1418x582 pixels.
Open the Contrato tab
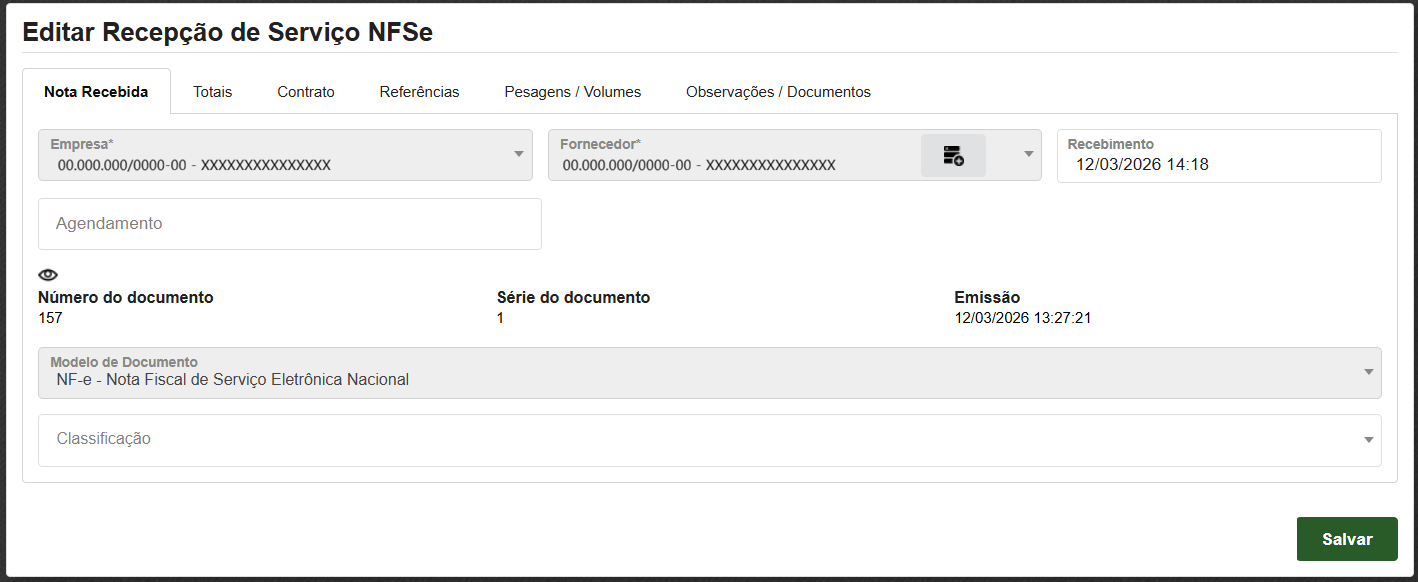(x=306, y=92)
